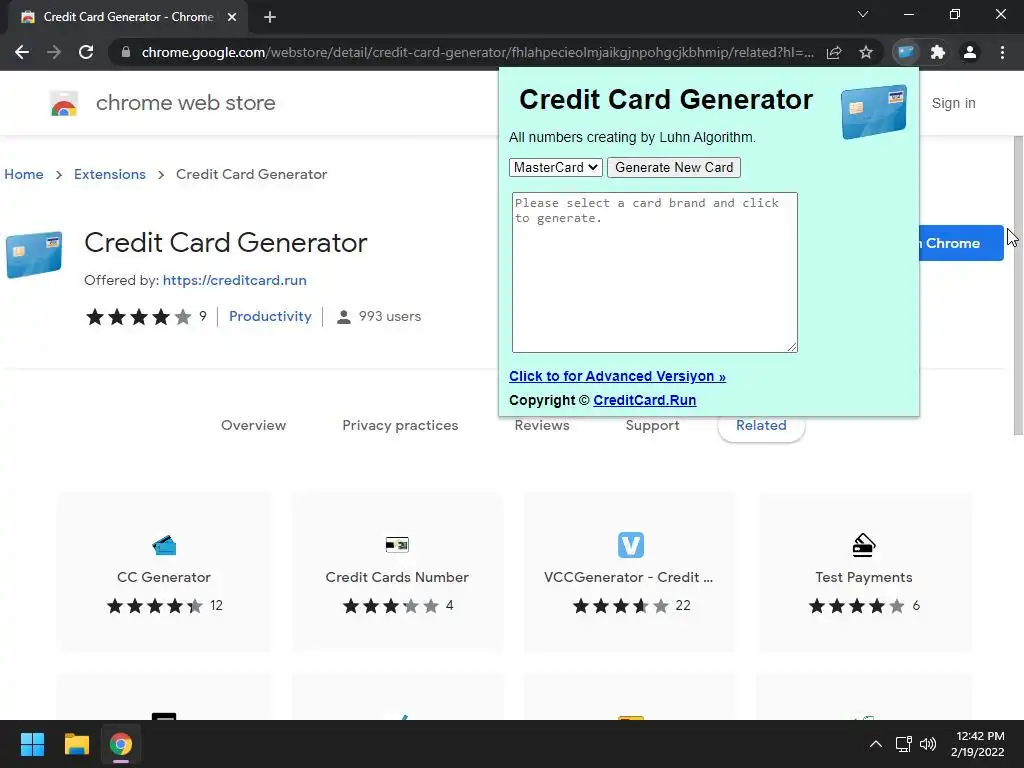
Task: Open the Chrome profile avatar
Action: pyautogui.click(x=970, y=52)
